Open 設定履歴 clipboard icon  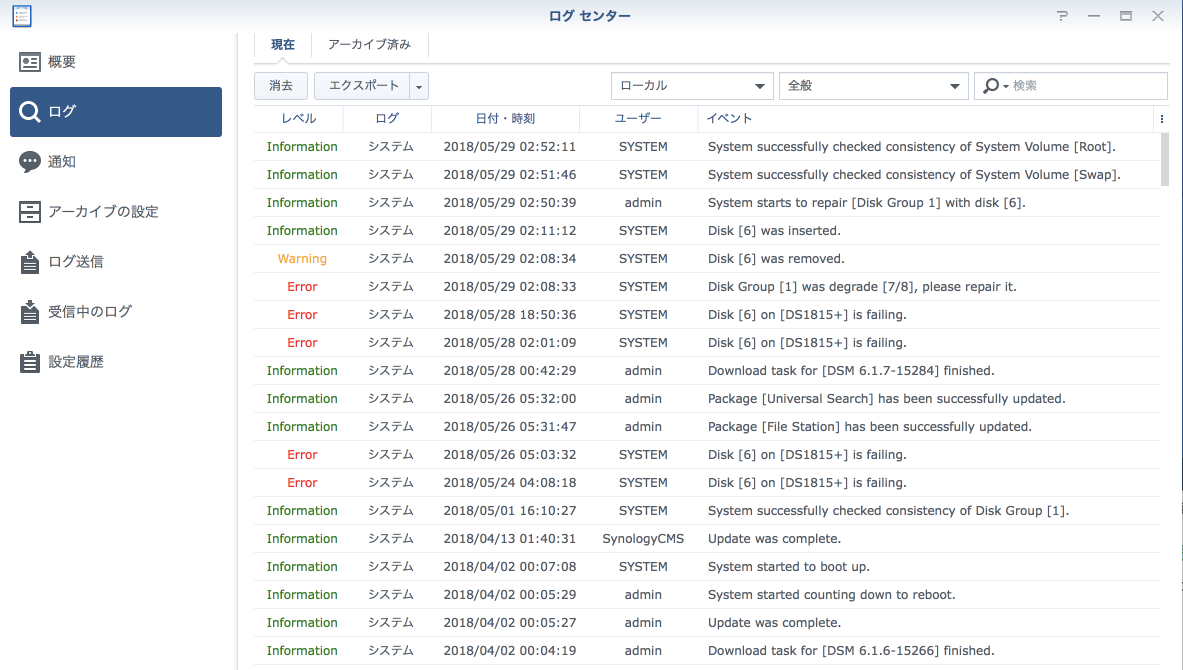(x=31, y=362)
